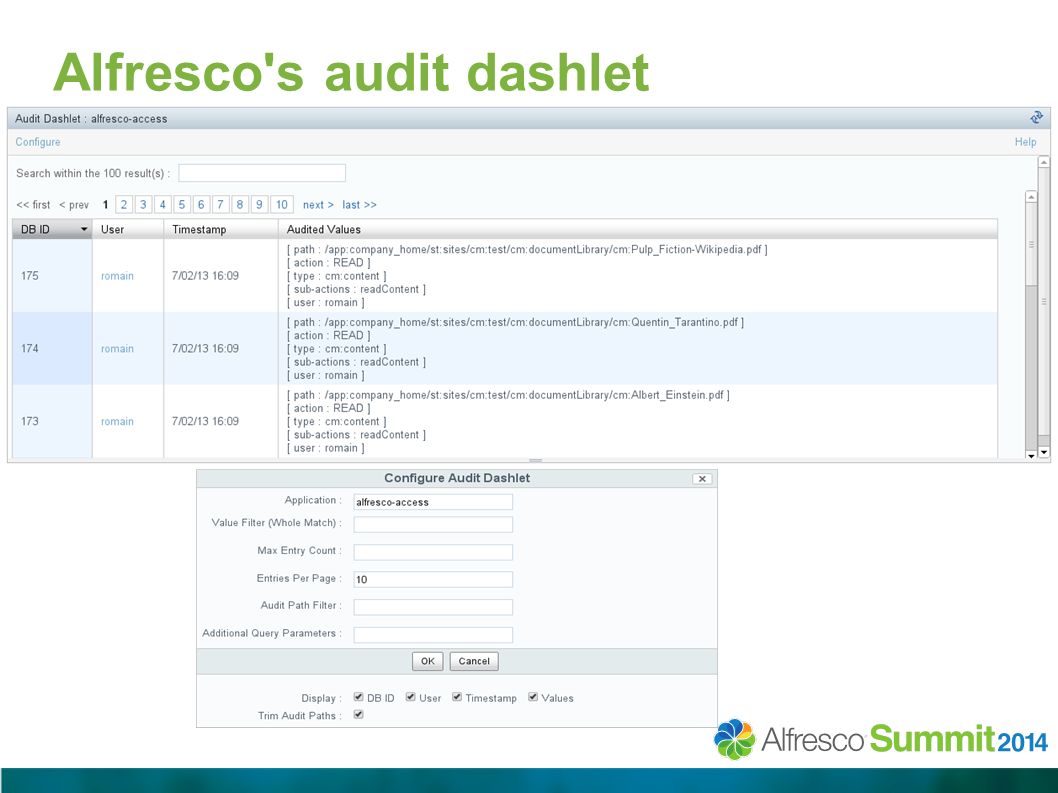This screenshot has width=1058, height=793.
Task: Refresh the Audit Dashlet with the refresh icon
Action: coord(1036,117)
